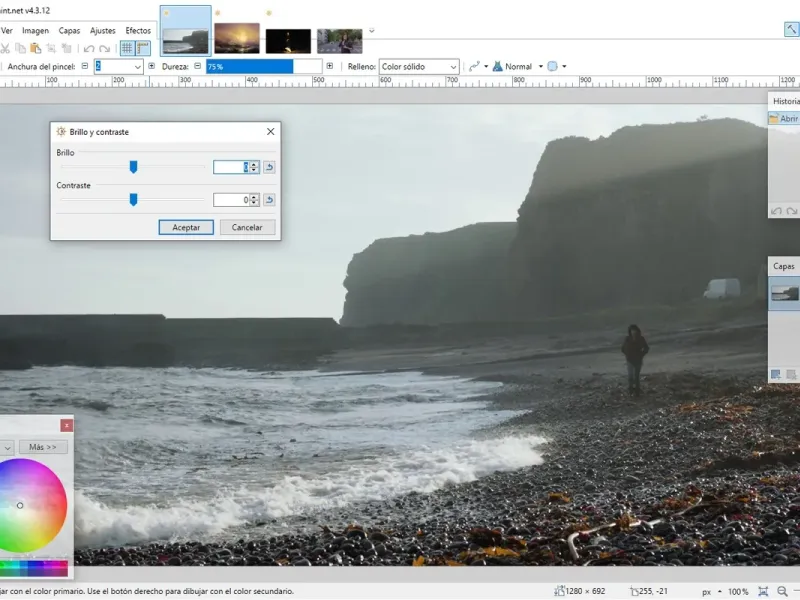
Task: Click the Más >> button in Colors panel
Action: pos(43,447)
